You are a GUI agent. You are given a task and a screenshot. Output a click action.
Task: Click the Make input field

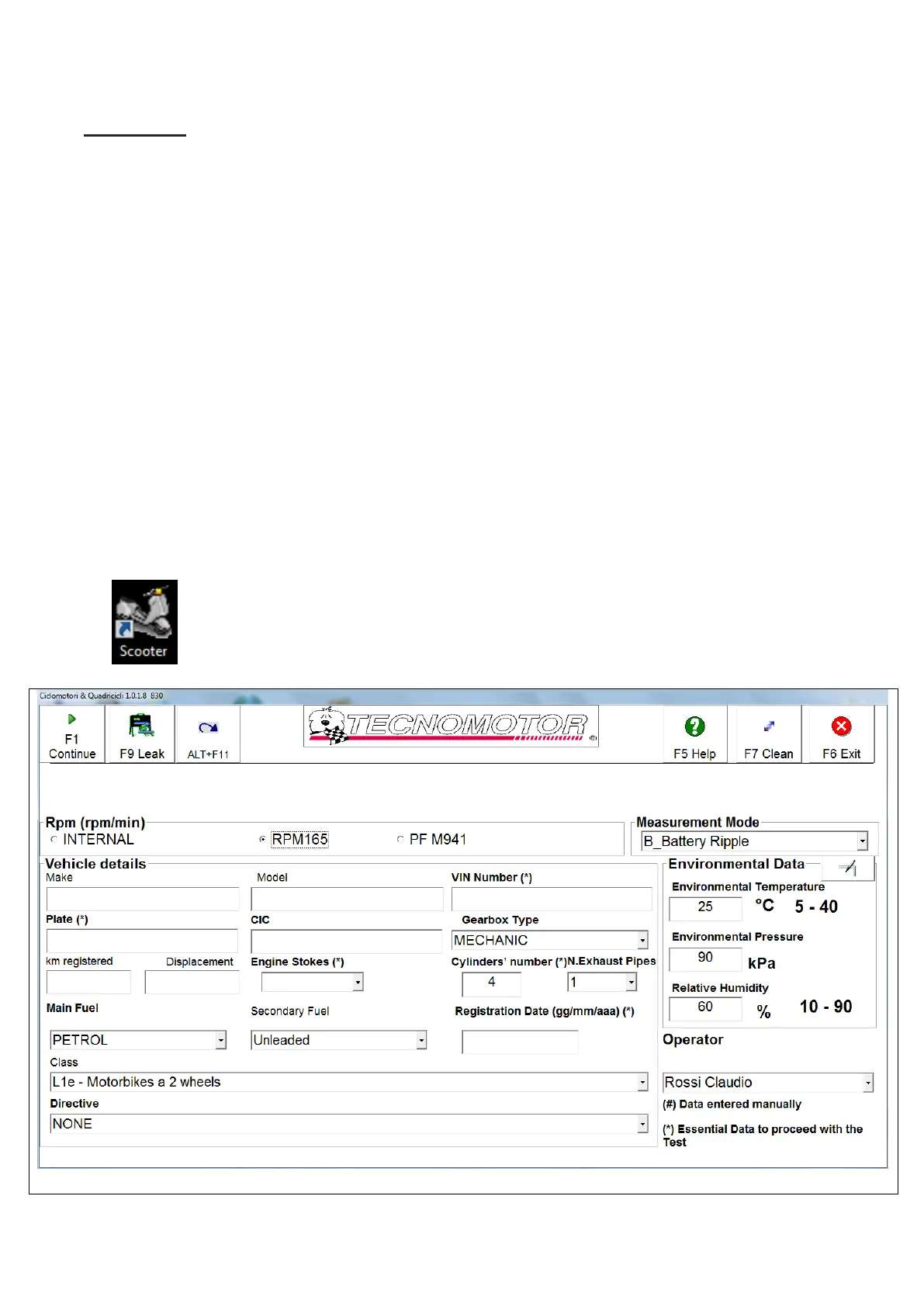(x=143, y=899)
